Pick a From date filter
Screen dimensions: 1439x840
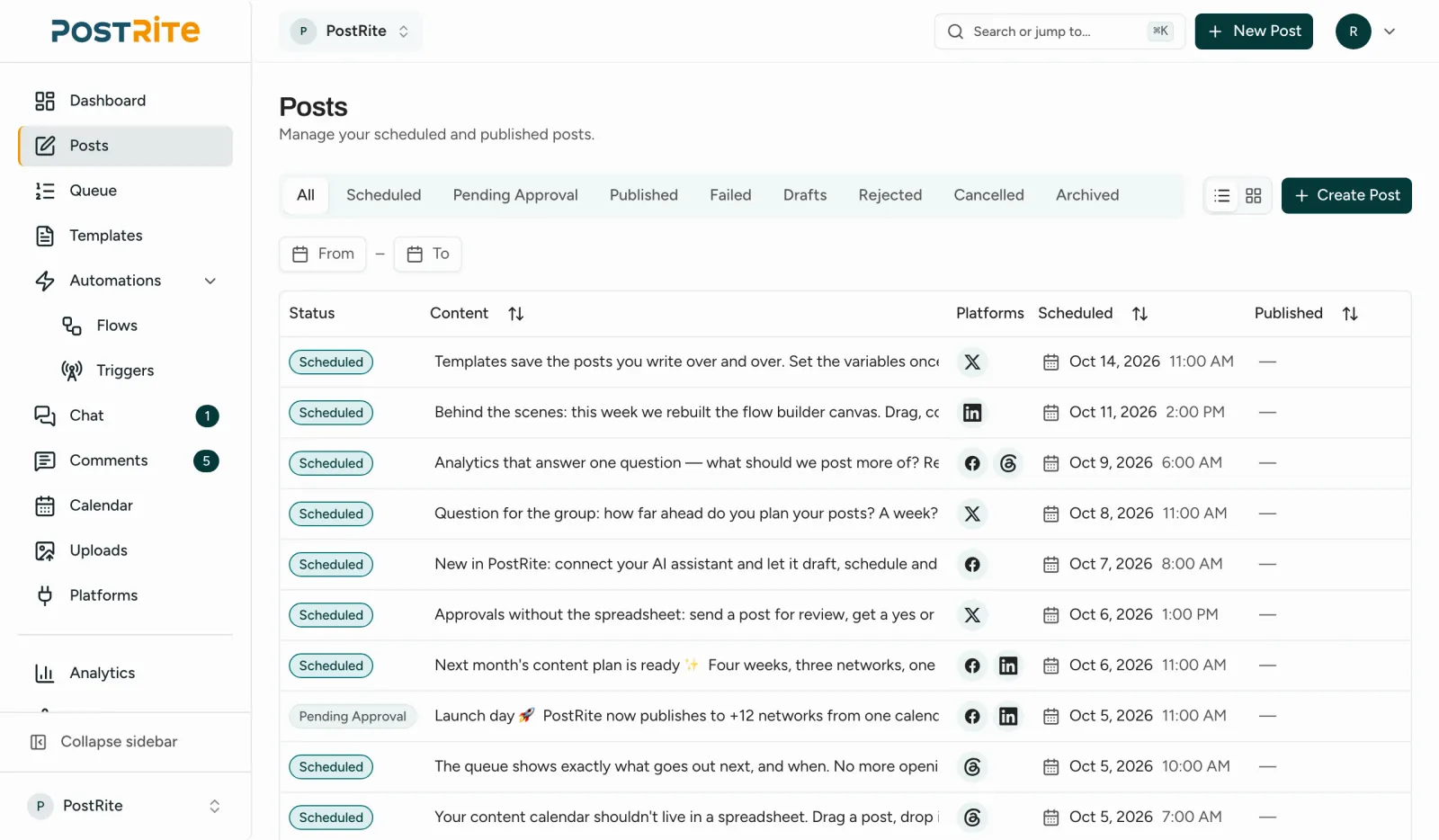coord(323,255)
